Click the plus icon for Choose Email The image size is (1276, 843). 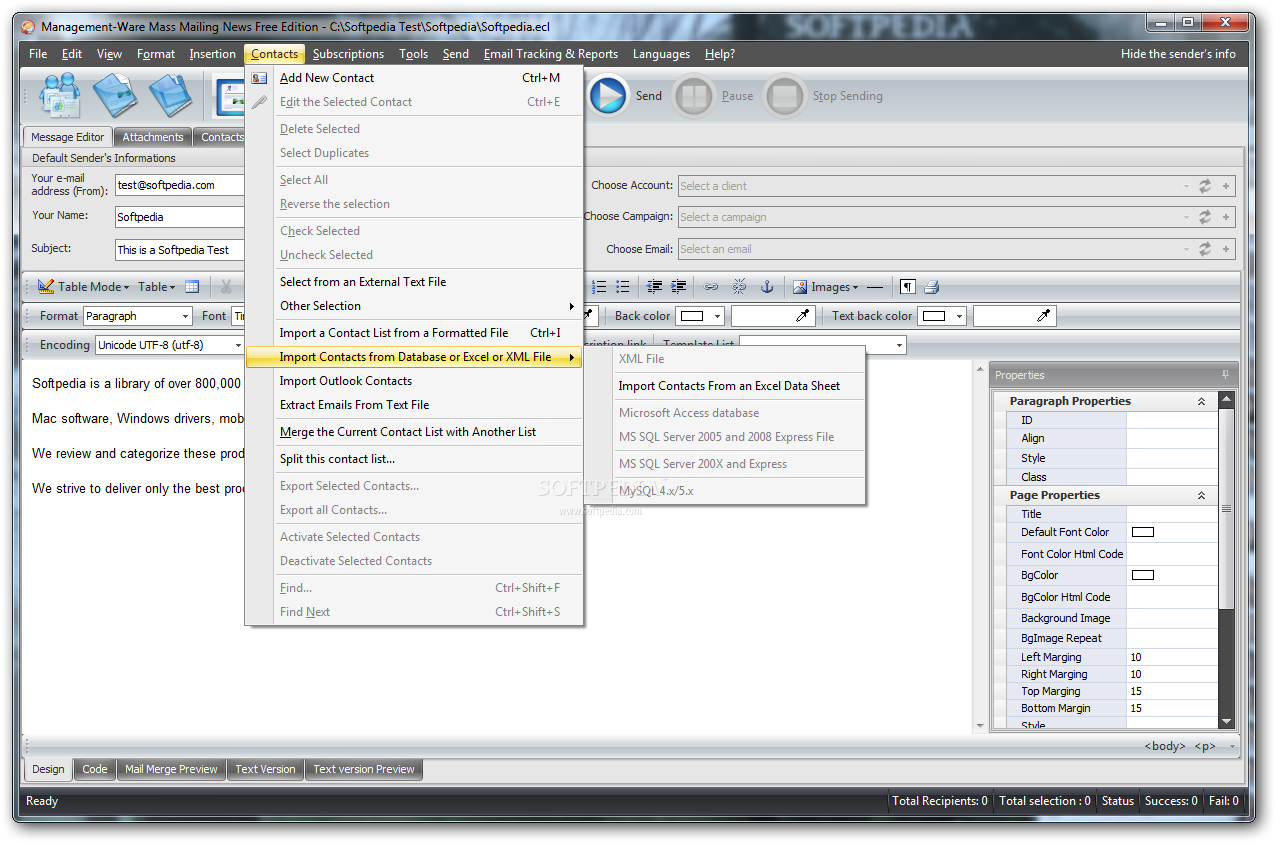1226,249
